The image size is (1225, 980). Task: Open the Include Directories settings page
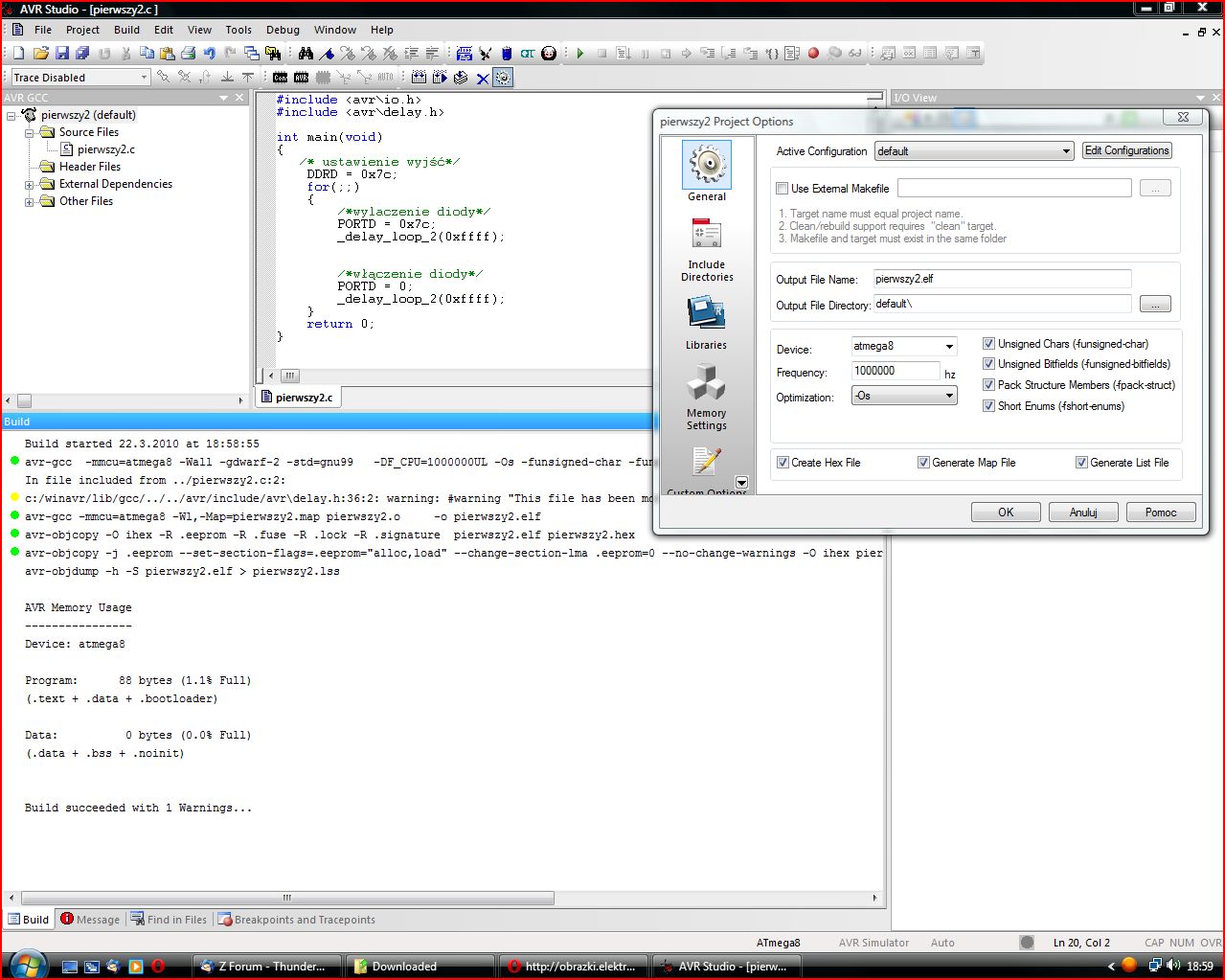tap(707, 249)
